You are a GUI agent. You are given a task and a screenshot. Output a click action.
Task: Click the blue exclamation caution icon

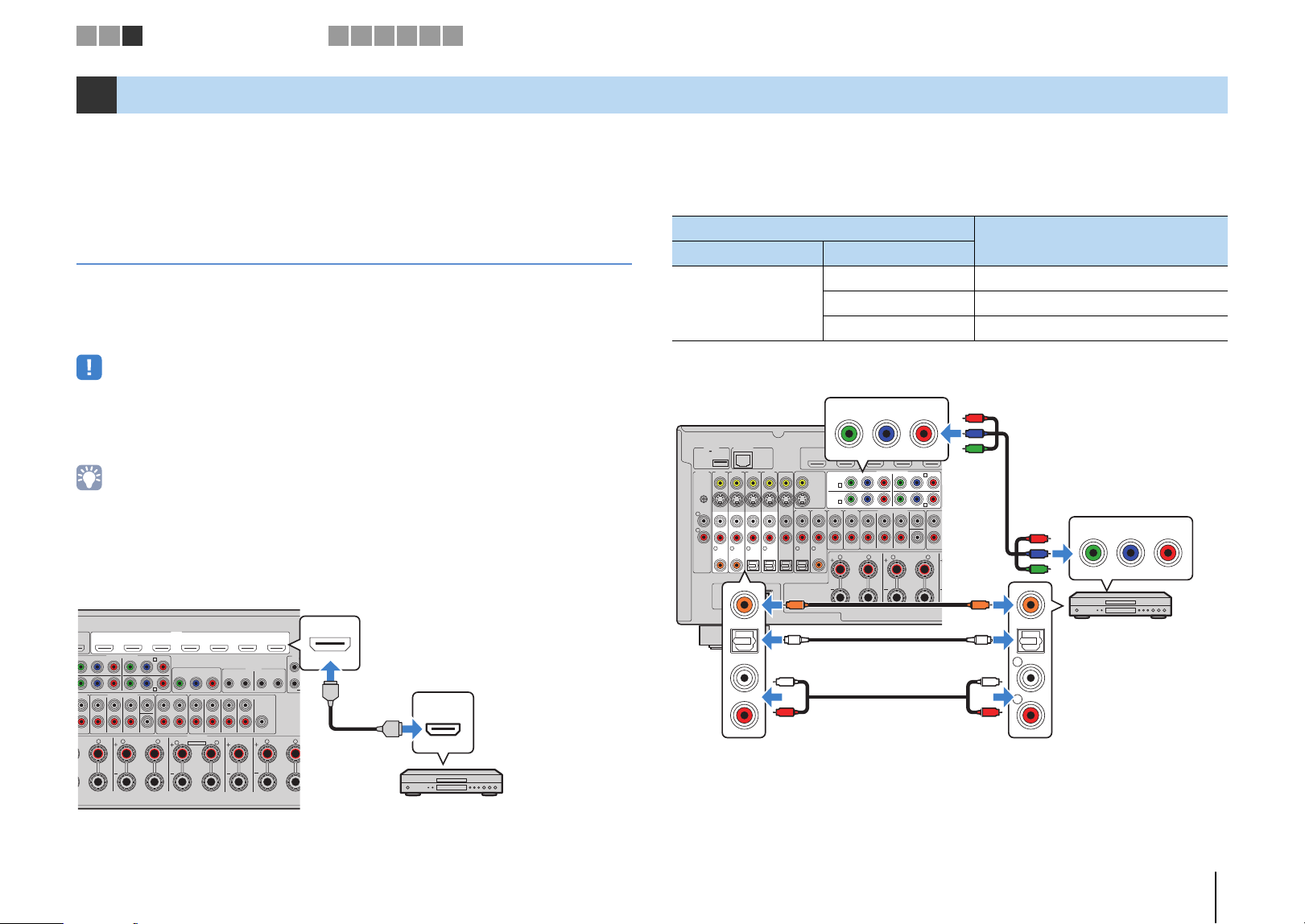click(89, 367)
